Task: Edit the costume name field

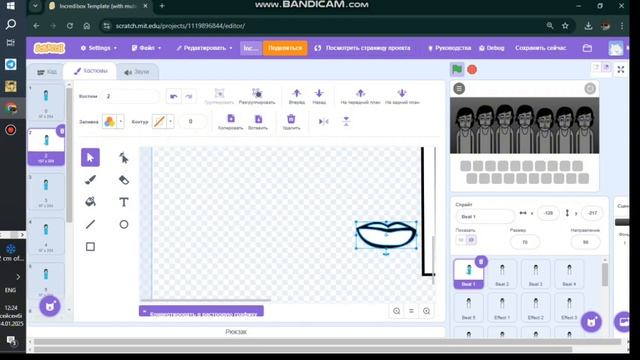Action: 130,96
